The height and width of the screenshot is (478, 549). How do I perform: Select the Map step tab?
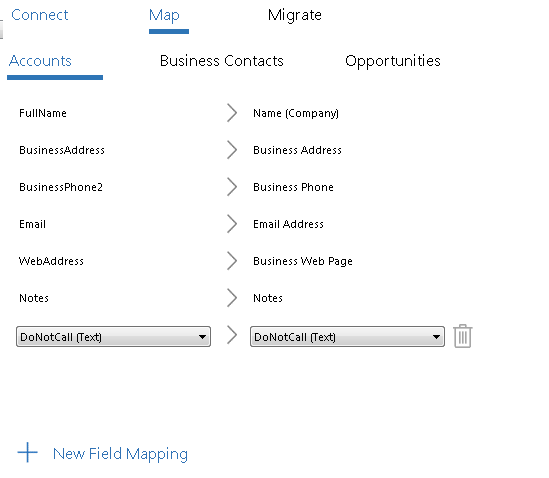[164, 16]
